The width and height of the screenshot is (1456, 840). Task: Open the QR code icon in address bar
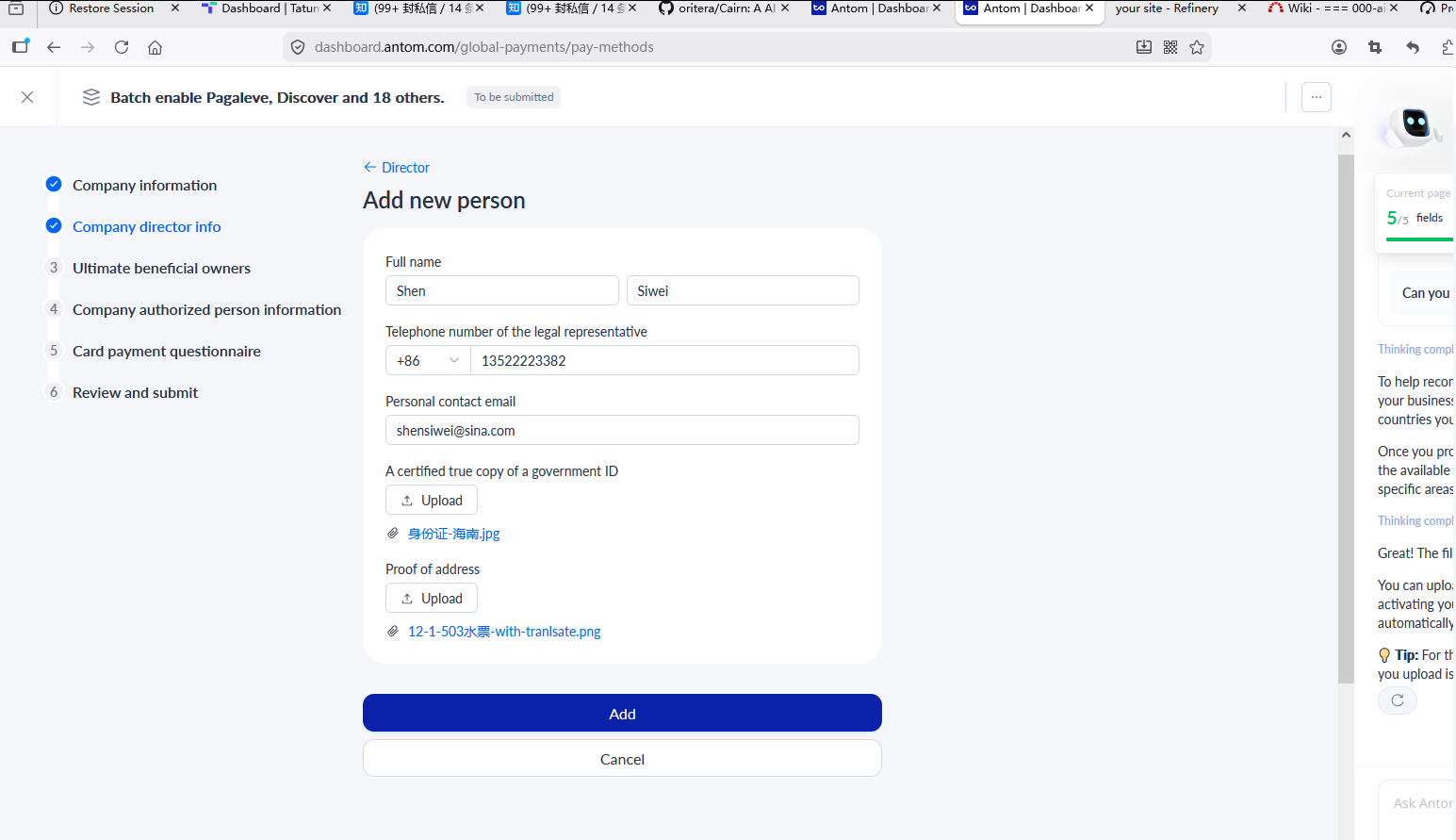point(1170,47)
